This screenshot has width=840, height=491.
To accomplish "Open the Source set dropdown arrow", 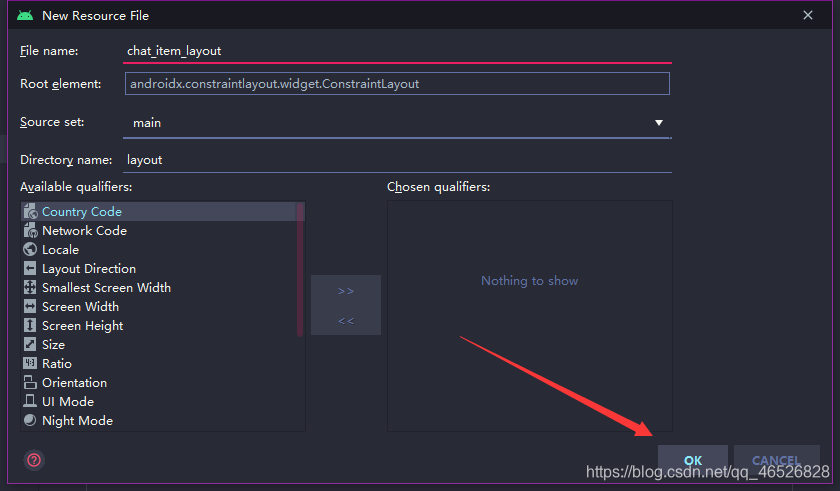I will click(658, 123).
